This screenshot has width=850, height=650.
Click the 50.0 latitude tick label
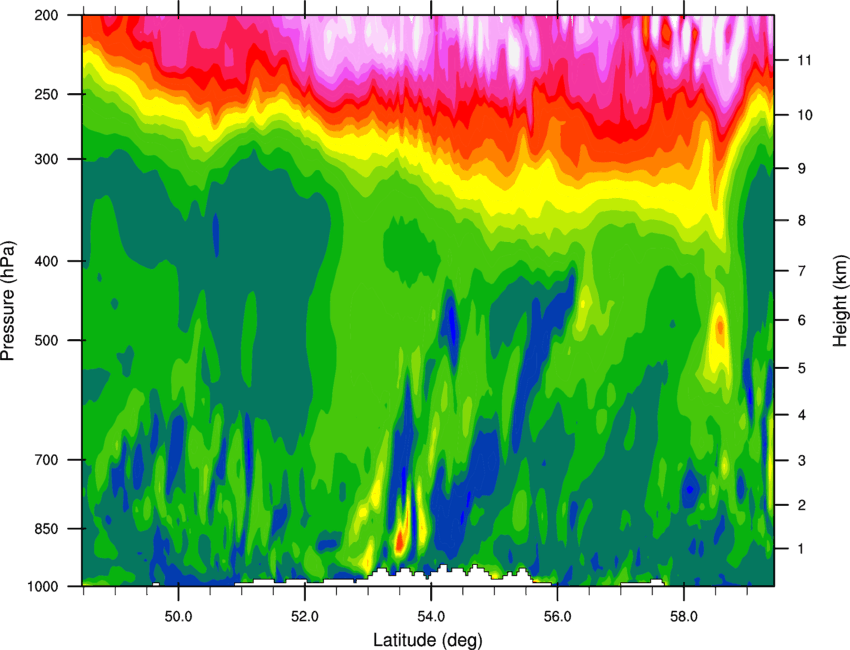179,616
